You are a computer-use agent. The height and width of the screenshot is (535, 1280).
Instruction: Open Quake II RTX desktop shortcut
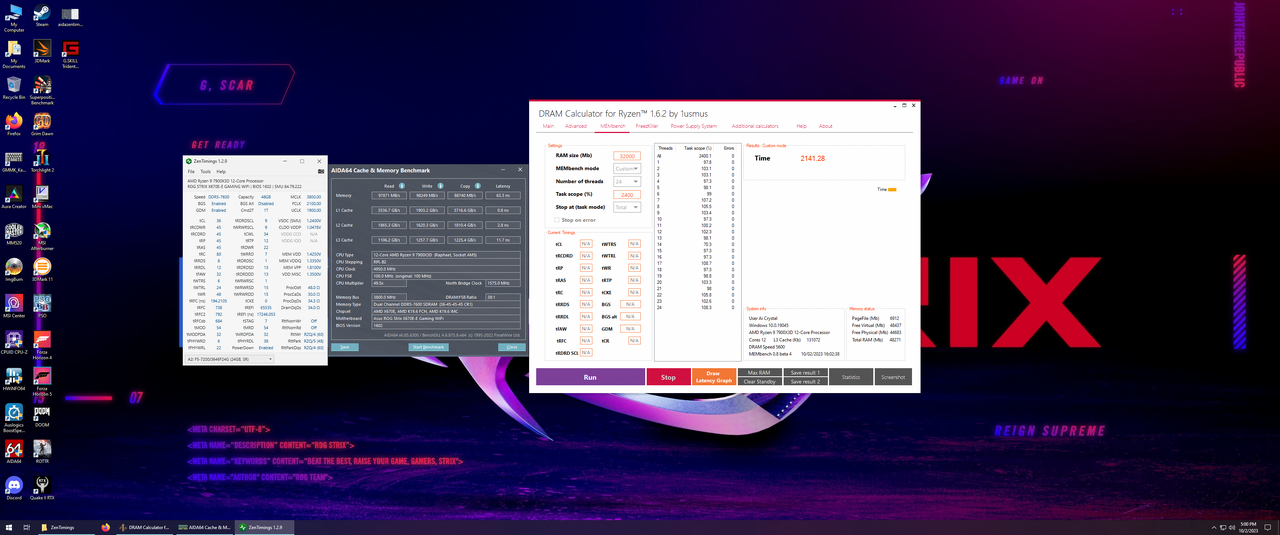(x=42, y=485)
